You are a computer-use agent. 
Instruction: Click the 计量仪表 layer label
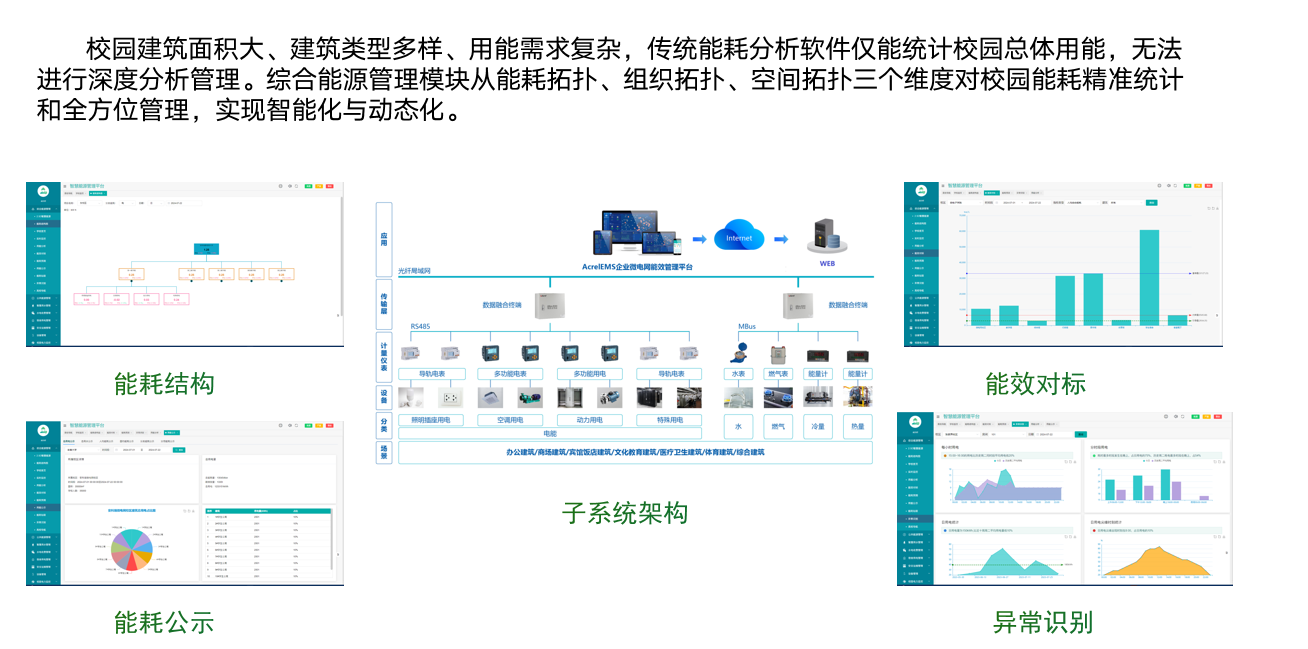[x=384, y=357]
